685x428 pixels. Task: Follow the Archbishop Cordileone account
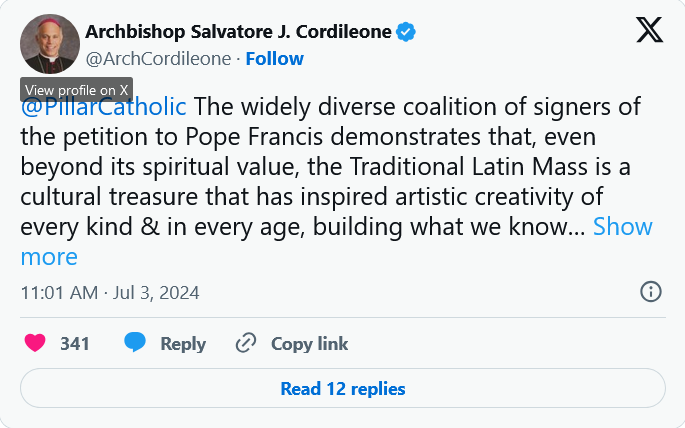275,59
